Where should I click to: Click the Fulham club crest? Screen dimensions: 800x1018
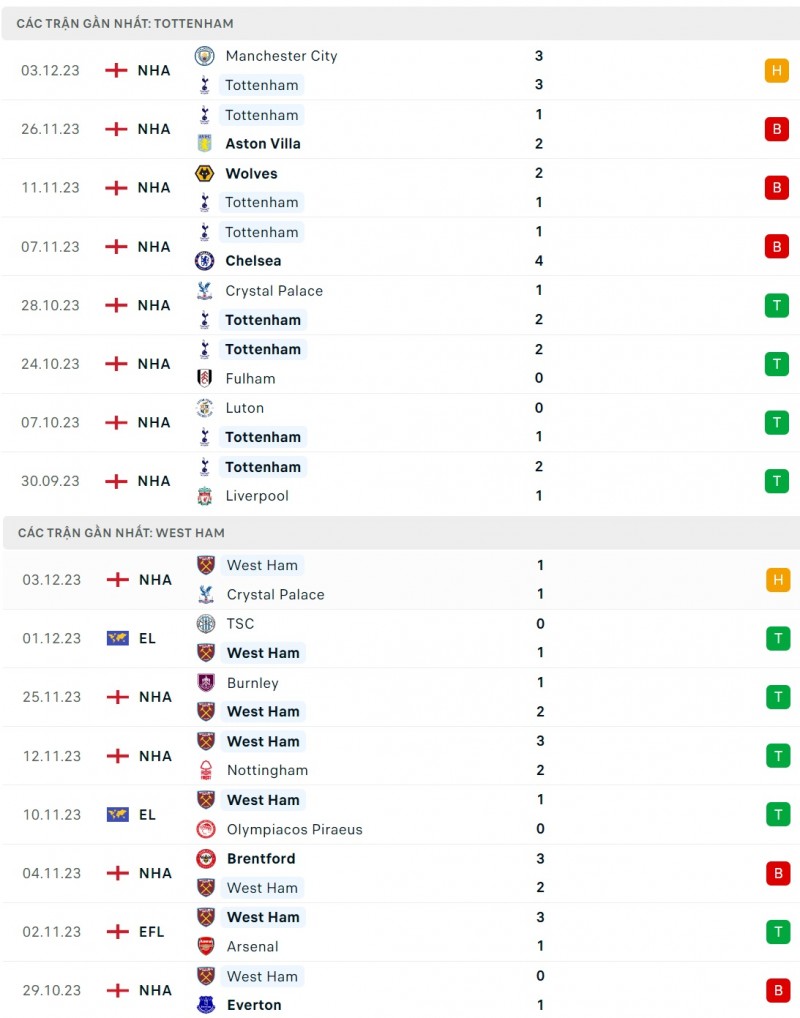coord(204,378)
